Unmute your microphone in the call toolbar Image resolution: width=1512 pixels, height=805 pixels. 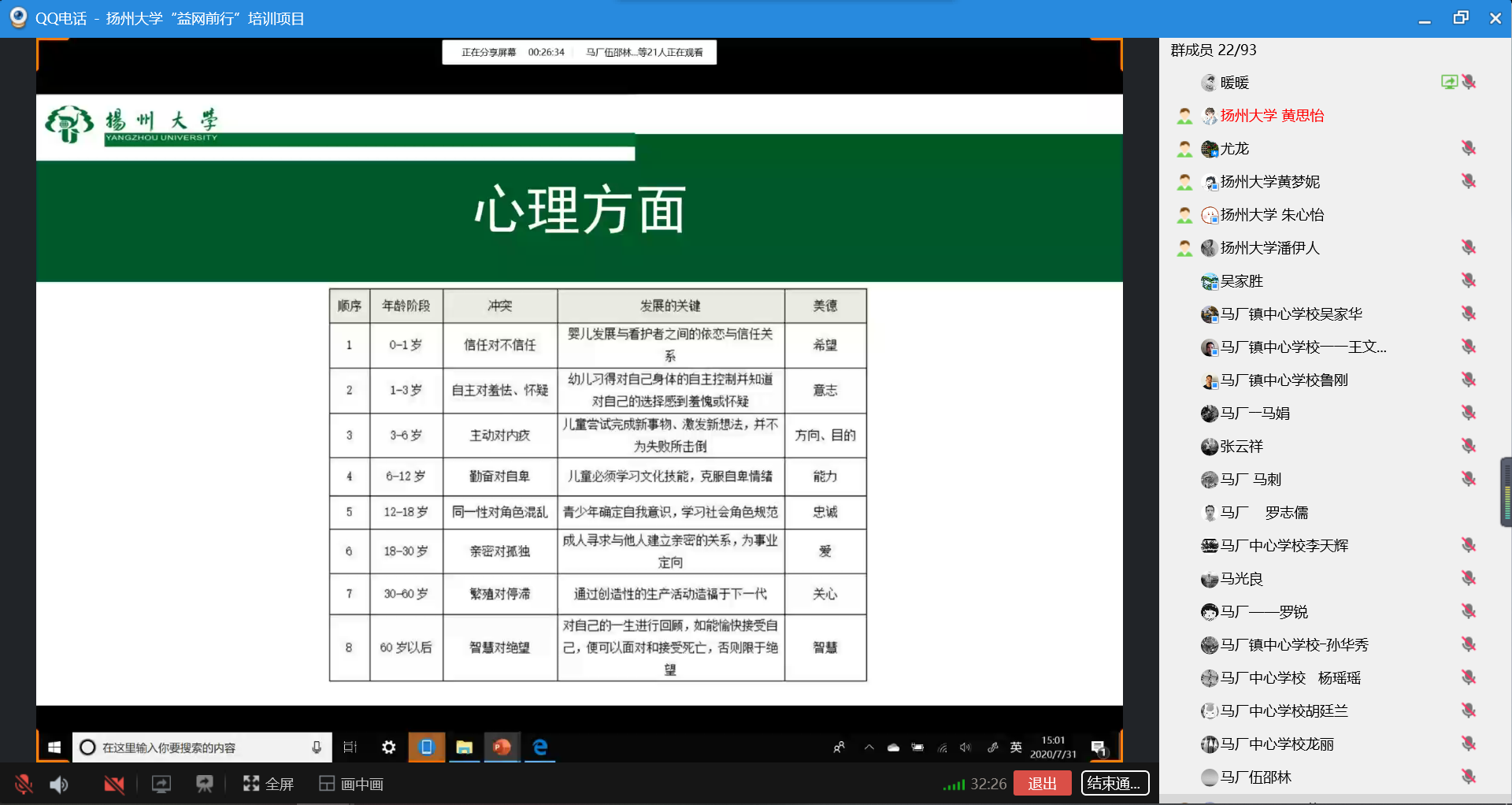pos(24,784)
